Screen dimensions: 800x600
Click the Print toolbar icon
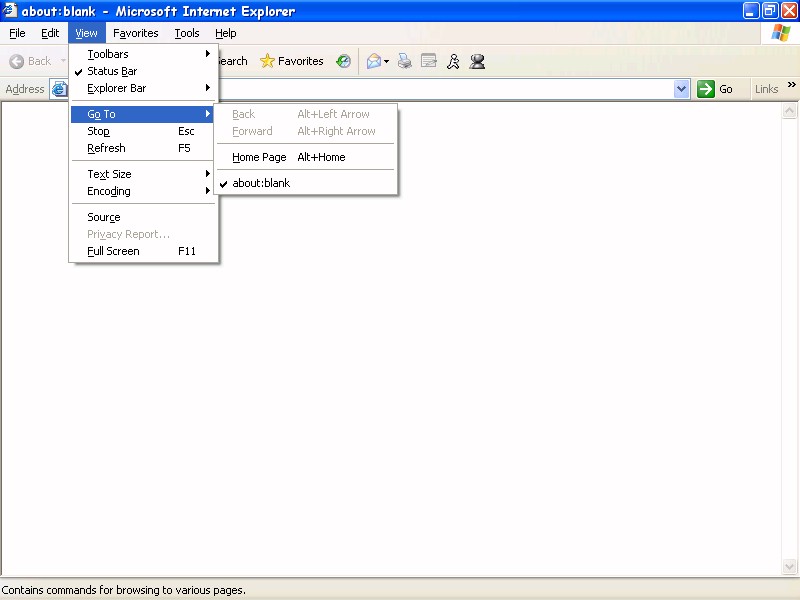405,61
